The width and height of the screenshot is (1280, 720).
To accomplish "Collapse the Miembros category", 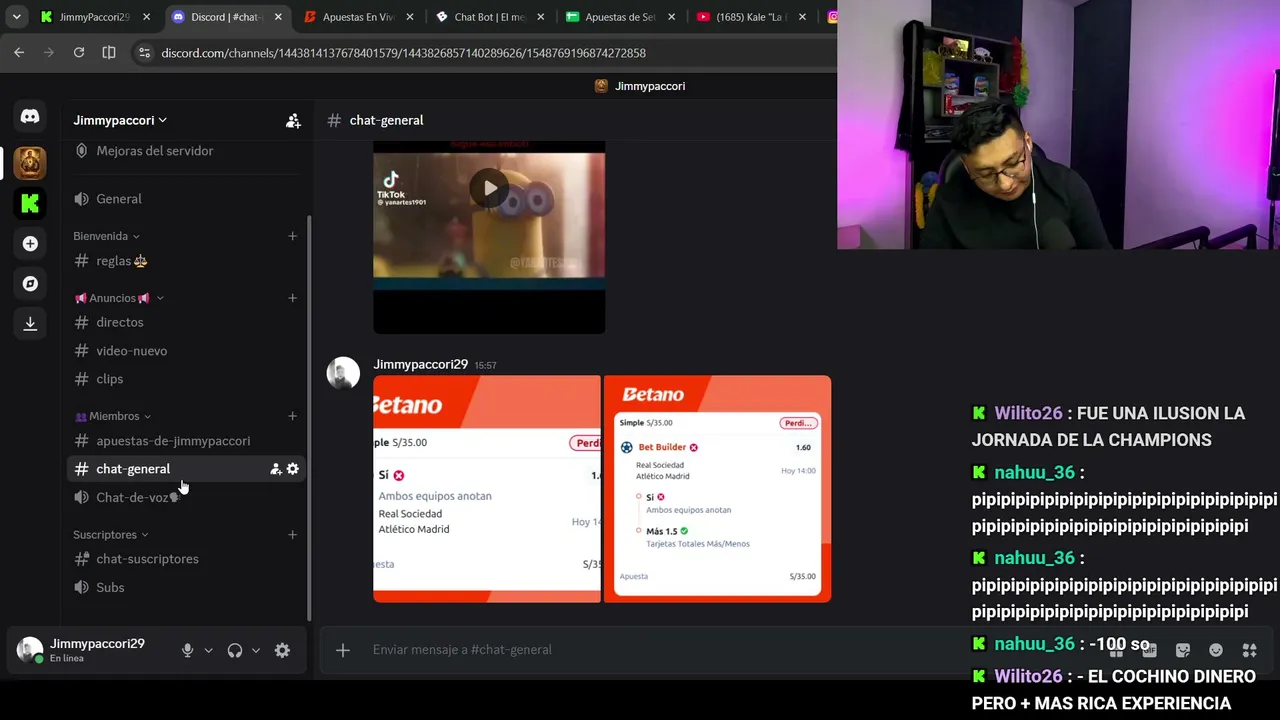I will (112, 416).
